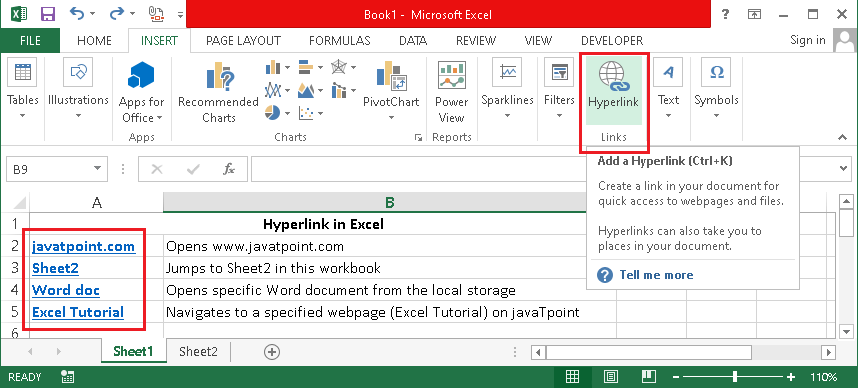Expand the Sparklines dropdown
Viewport: 858px width, 388px height.
coord(507,115)
